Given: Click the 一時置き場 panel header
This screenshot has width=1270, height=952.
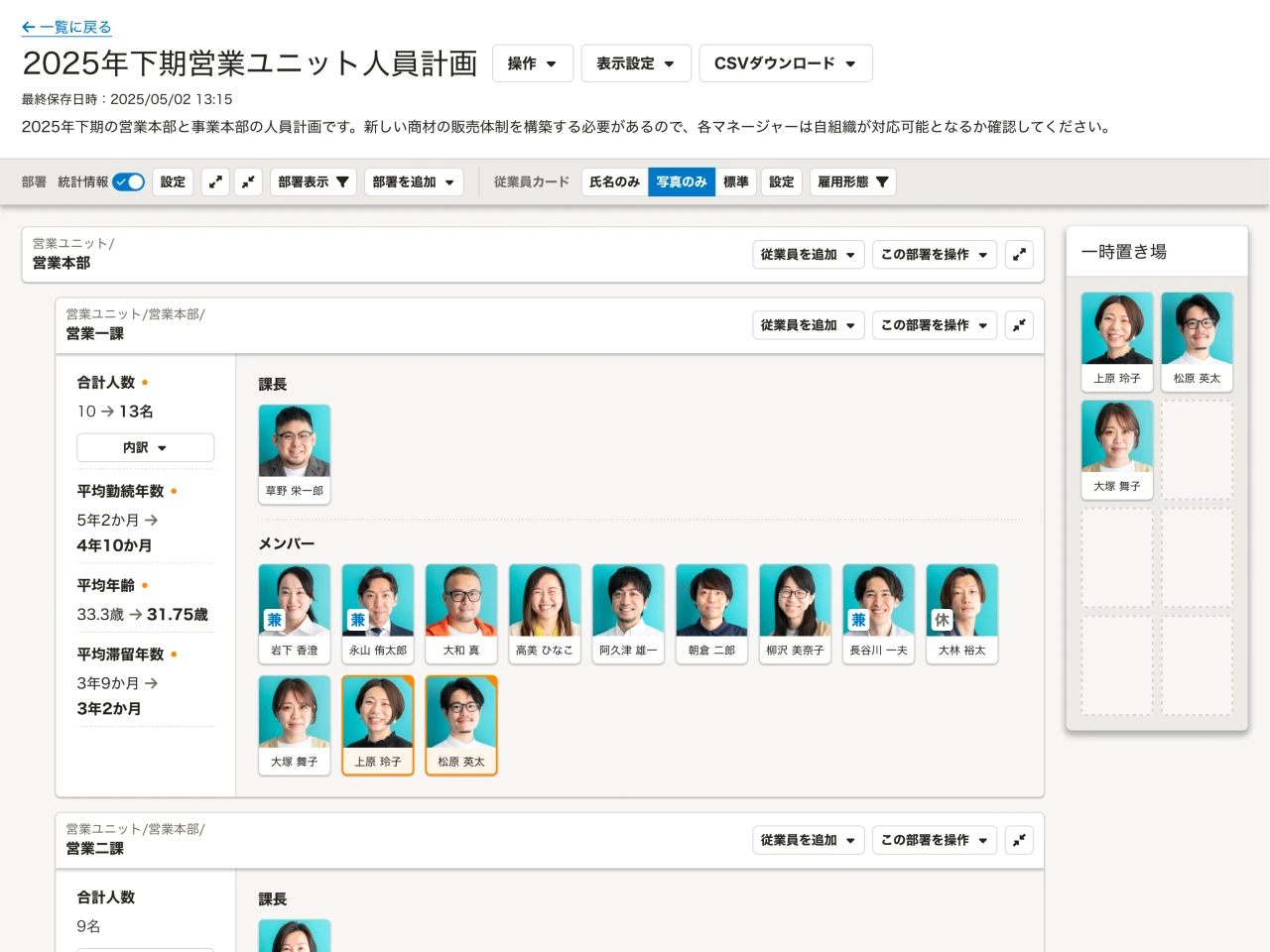Looking at the screenshot, I should 1157,252.
